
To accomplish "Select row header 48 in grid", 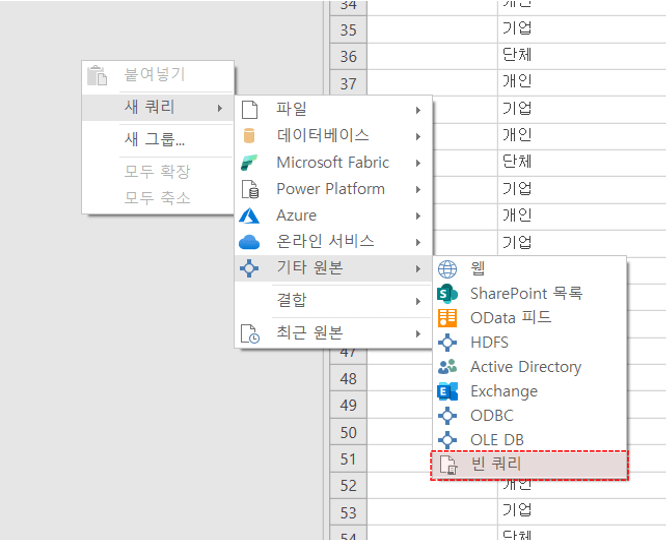I will click(x=348, y=379).
